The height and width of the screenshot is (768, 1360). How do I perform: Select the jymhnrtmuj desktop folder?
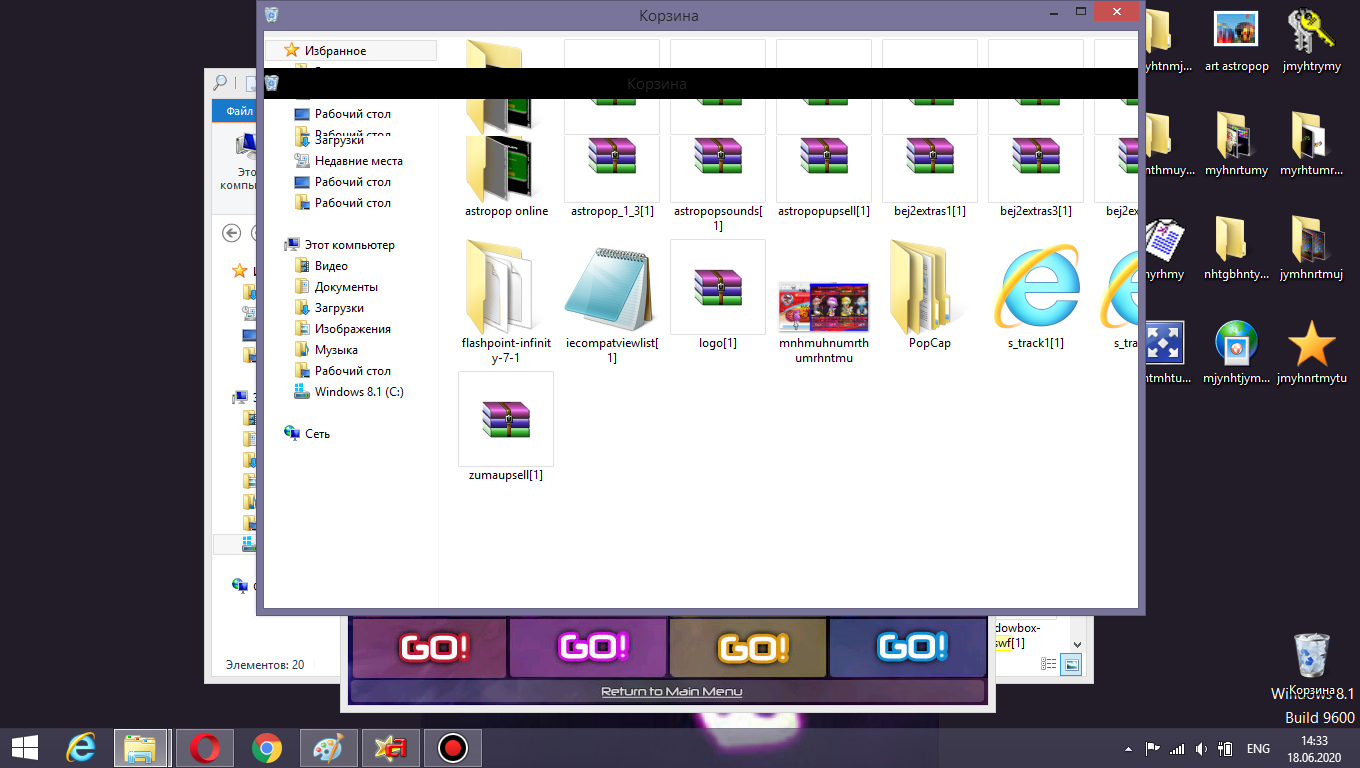(1311, 248)
